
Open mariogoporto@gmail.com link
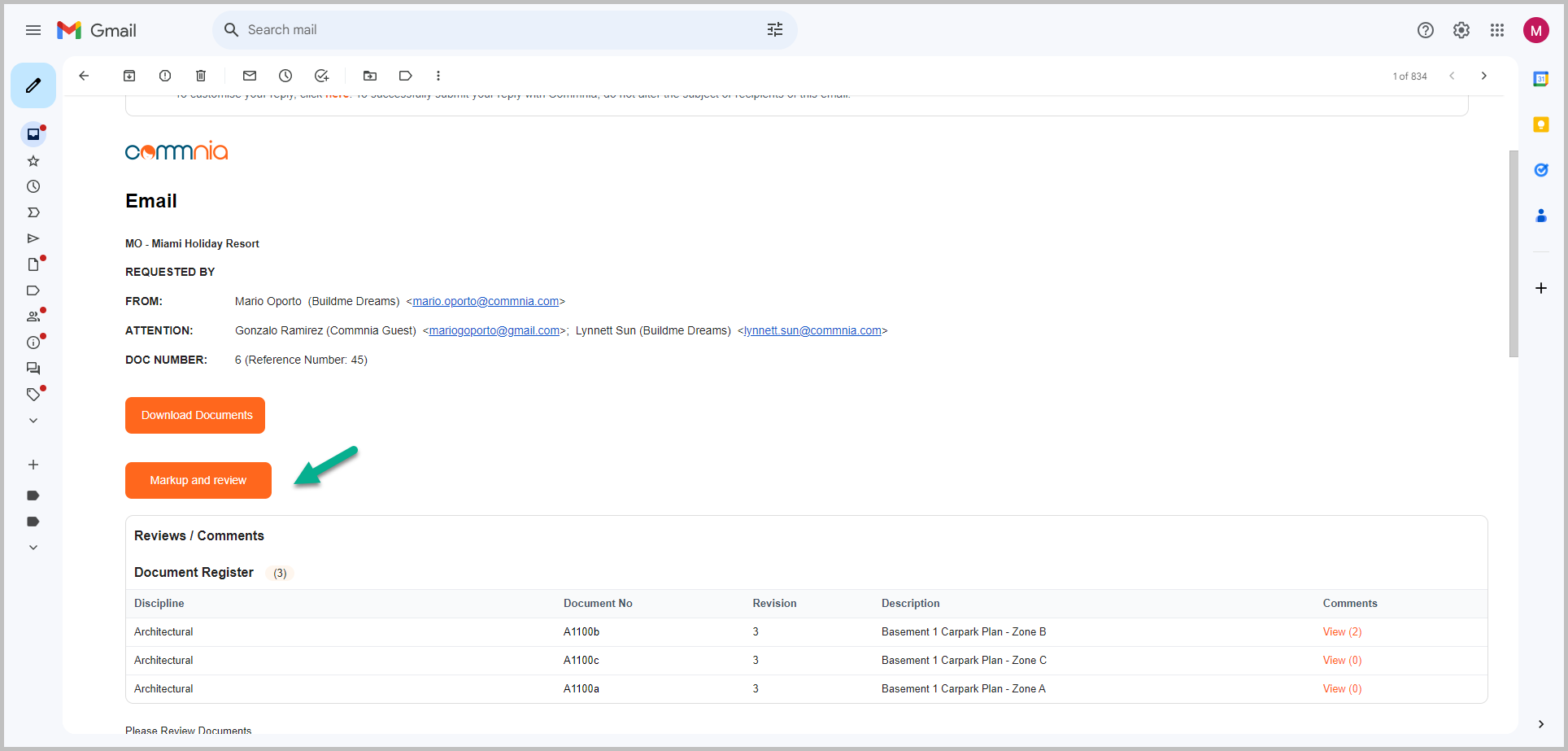click(494, 330)
